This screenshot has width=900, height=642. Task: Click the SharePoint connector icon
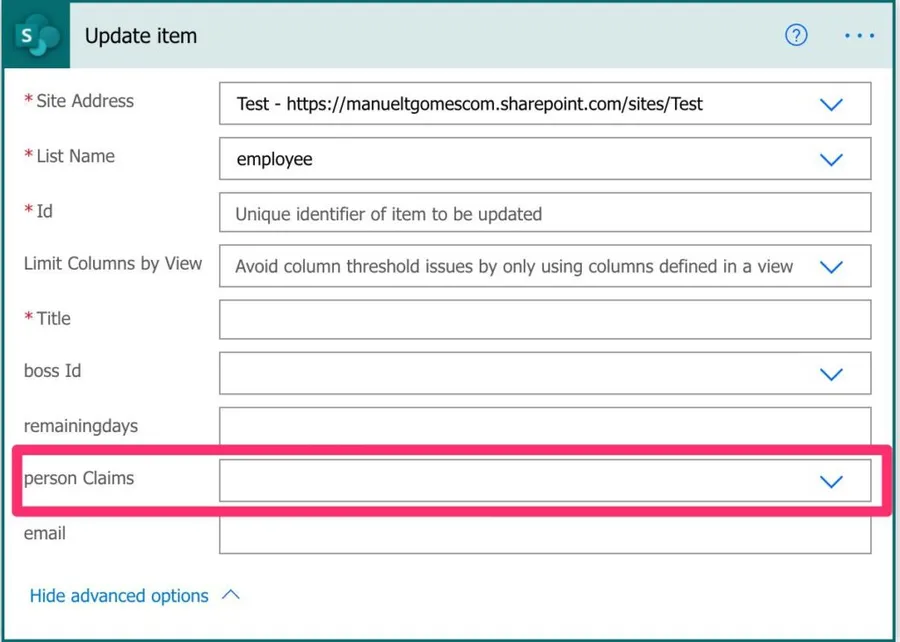point(36,36)
